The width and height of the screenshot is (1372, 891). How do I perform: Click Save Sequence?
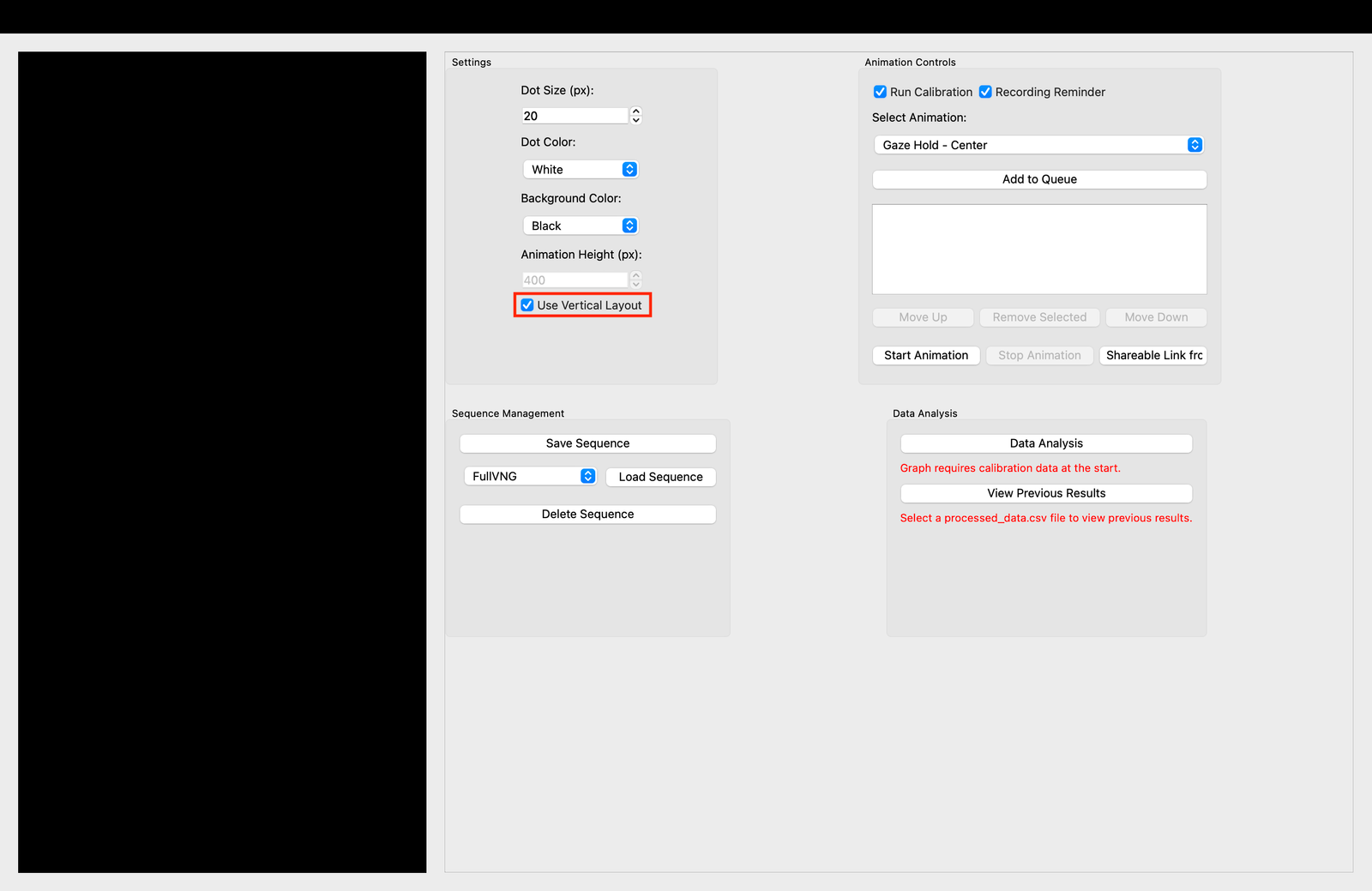pos(587,442)
